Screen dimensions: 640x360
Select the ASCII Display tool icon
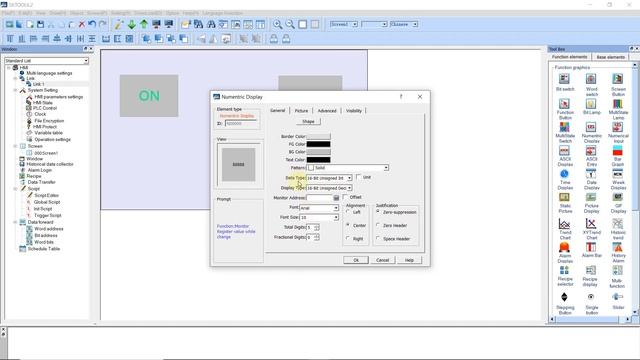click(x=564, y=150)
